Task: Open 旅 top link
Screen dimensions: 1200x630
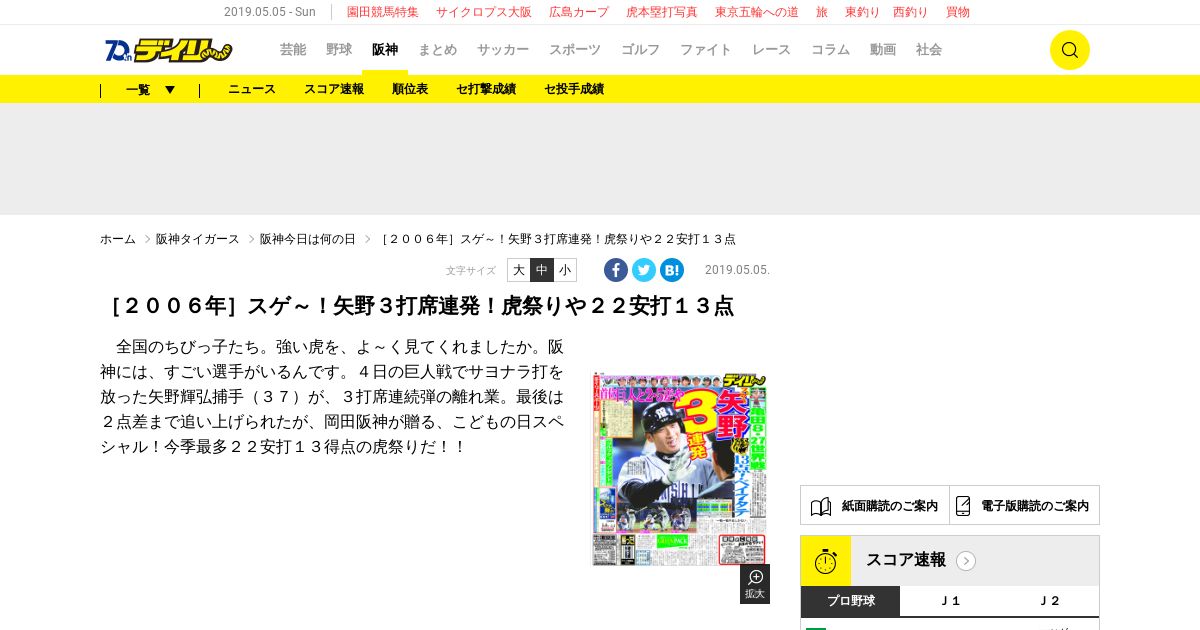Action: [822, 12]
